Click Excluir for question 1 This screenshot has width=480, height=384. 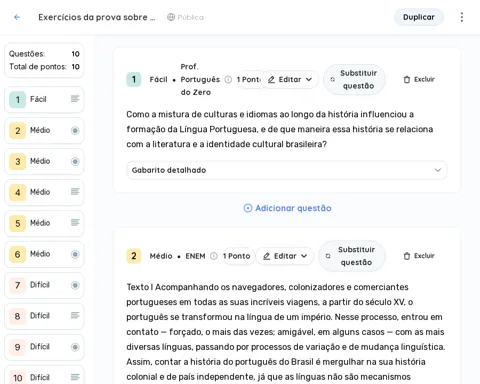tap(419, 79)
